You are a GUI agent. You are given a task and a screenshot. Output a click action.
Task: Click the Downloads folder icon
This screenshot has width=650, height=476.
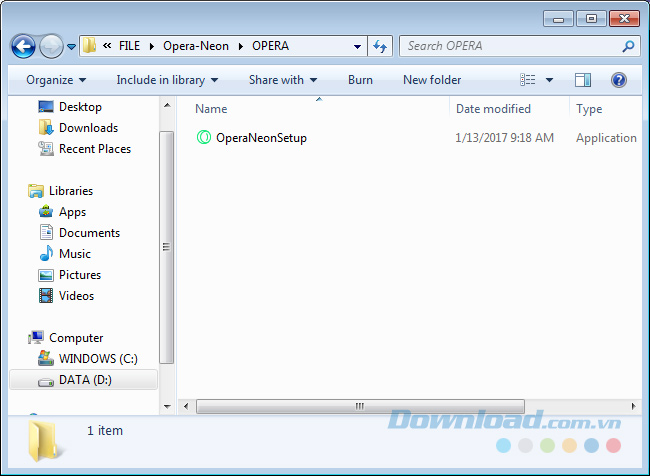(46, 128)
